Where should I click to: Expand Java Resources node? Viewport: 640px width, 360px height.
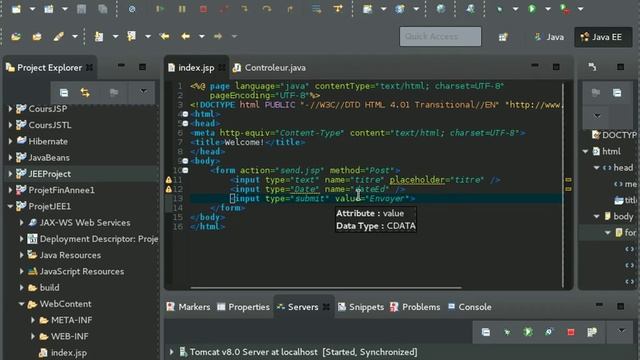point(21,255)
